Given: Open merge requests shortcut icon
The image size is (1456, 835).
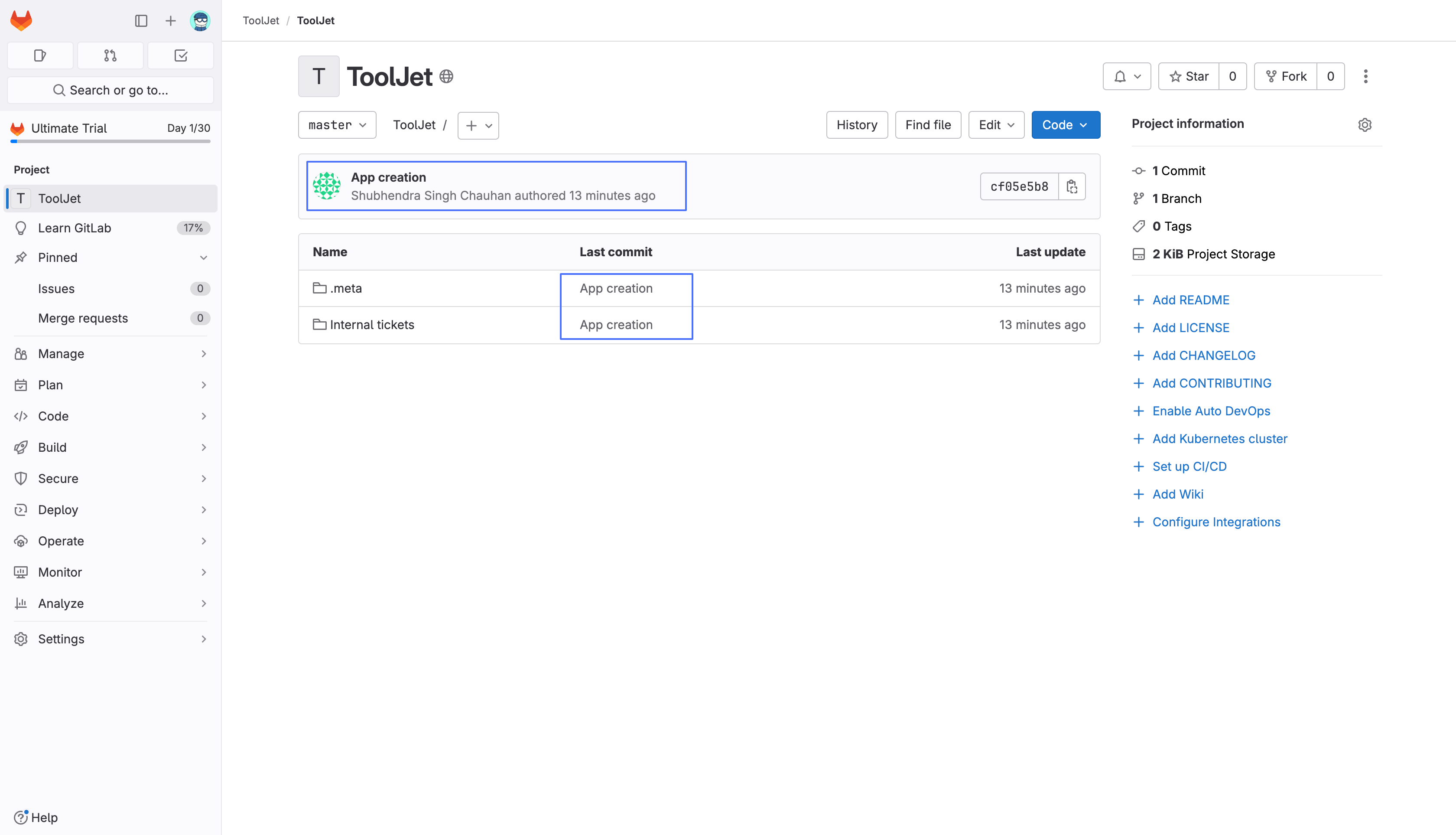Looking at the screenshot, I should pos(110,55).
